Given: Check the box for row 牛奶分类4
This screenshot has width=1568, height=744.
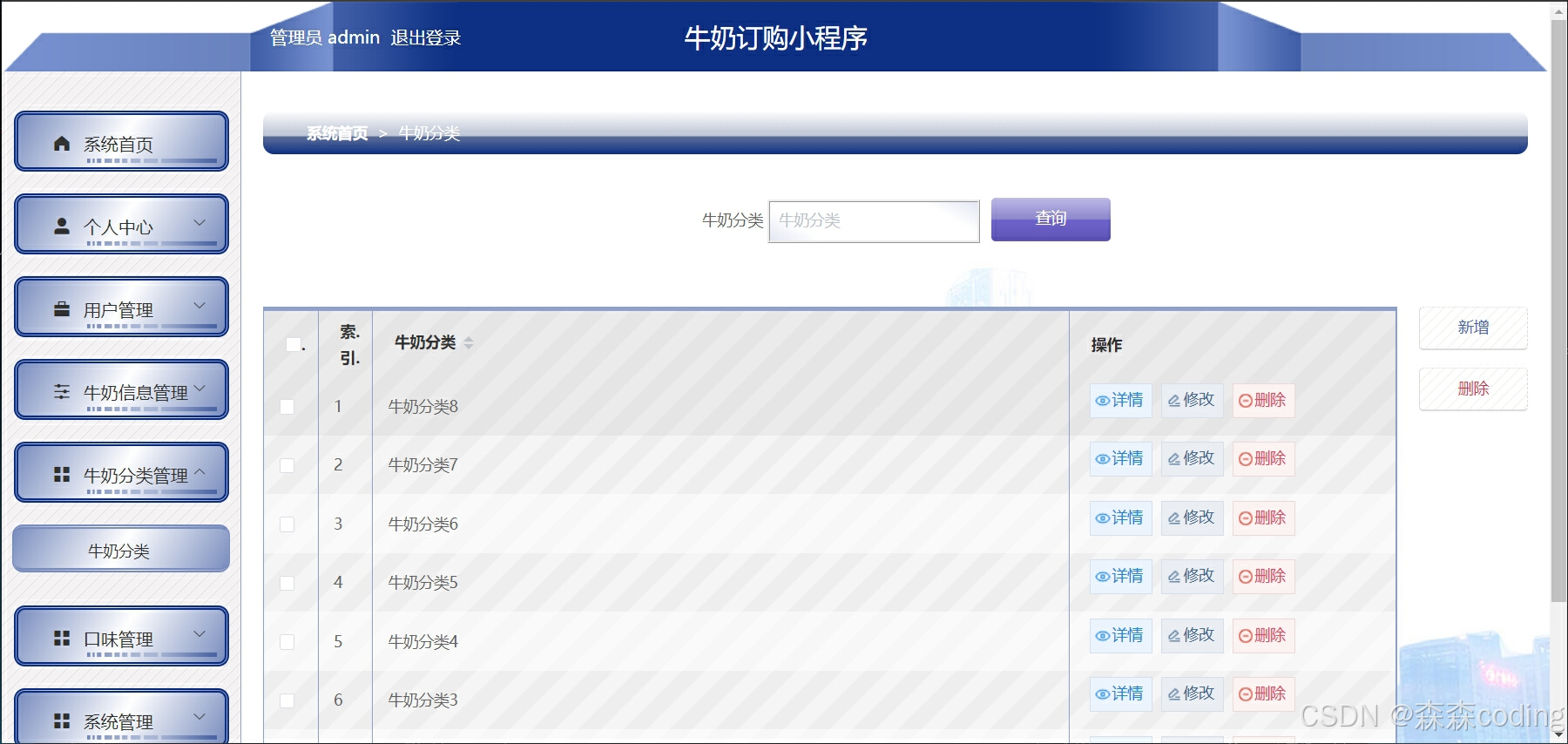Looking at the screenshot, I should (287, 642).
